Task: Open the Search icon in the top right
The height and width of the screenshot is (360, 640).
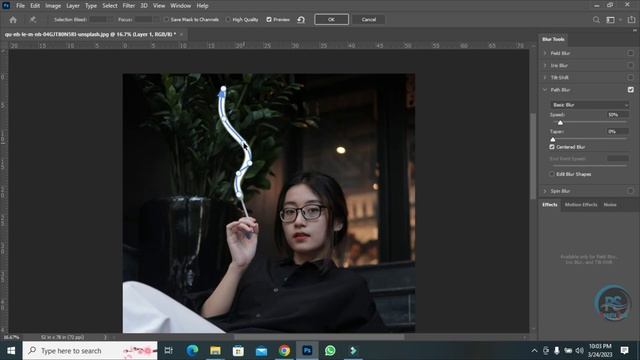Action: click(x=596, y=20)
